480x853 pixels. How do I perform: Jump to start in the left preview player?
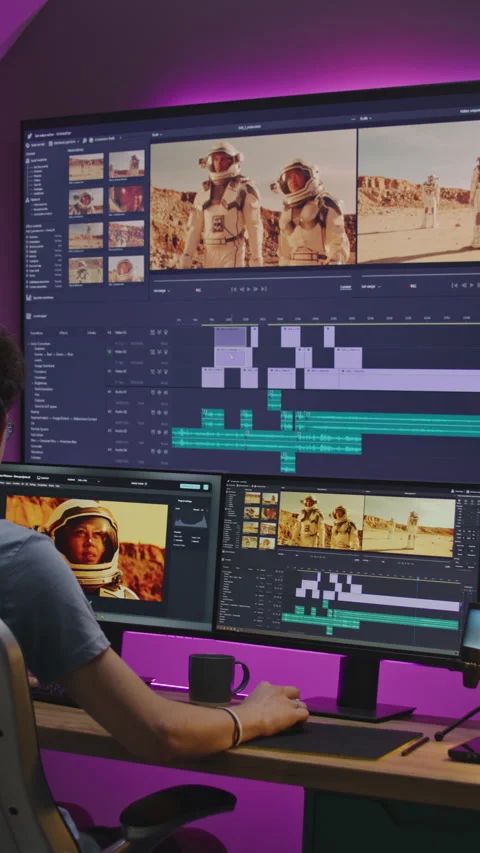coord(234,289)
